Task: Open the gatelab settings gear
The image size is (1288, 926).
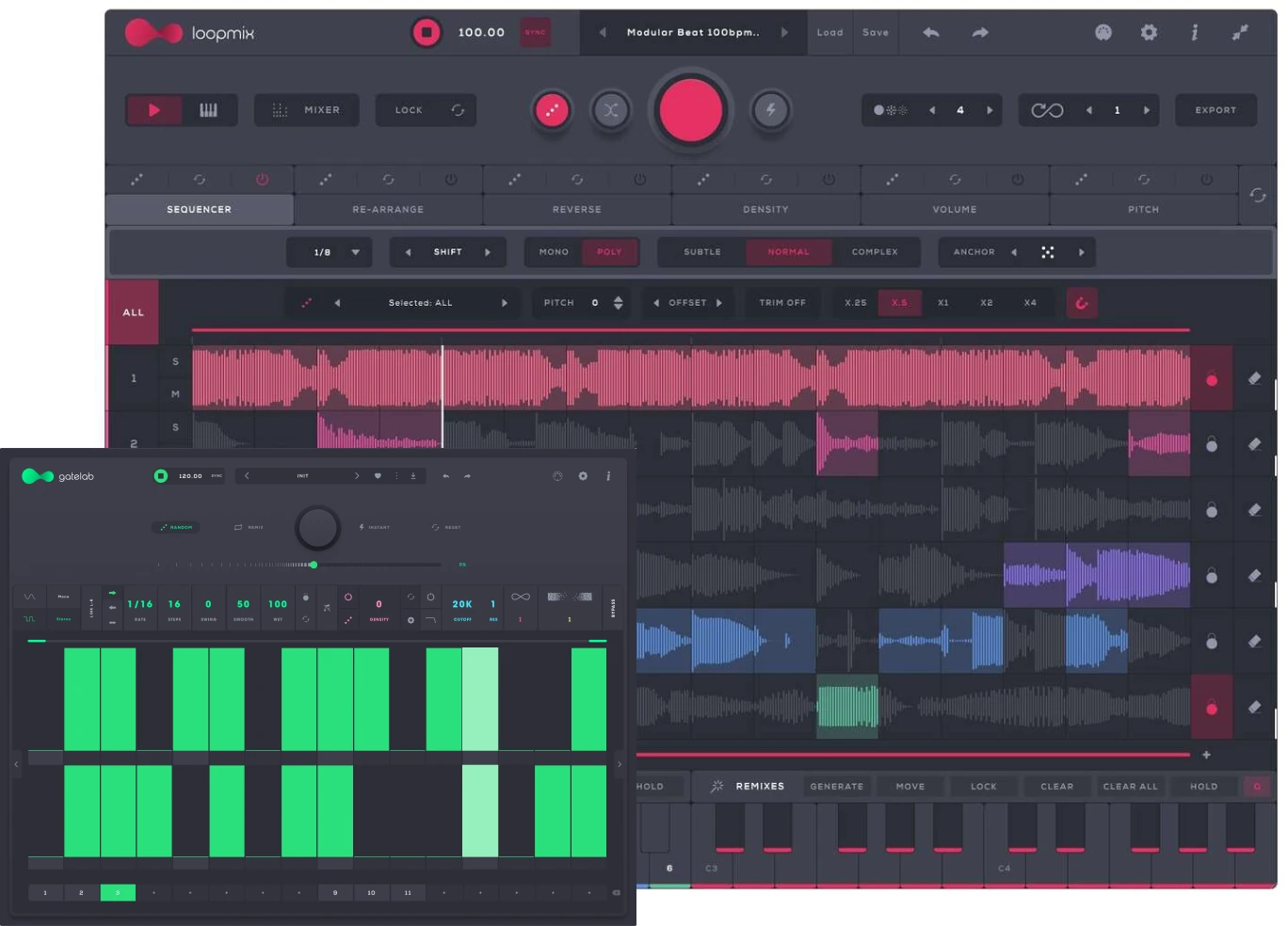Action: click(x=583, y=476)
